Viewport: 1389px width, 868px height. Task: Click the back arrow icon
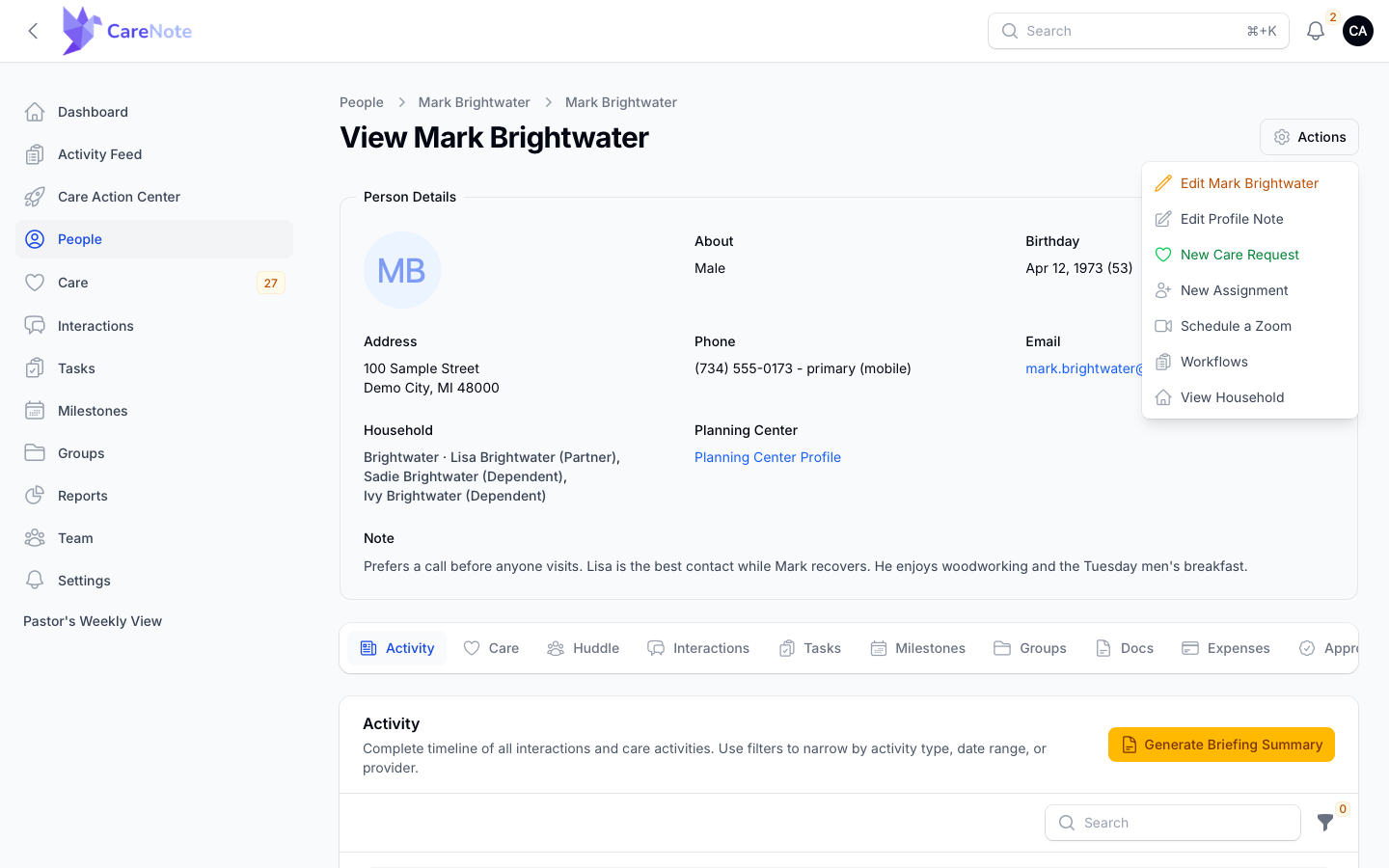click(x=33, y=31)
